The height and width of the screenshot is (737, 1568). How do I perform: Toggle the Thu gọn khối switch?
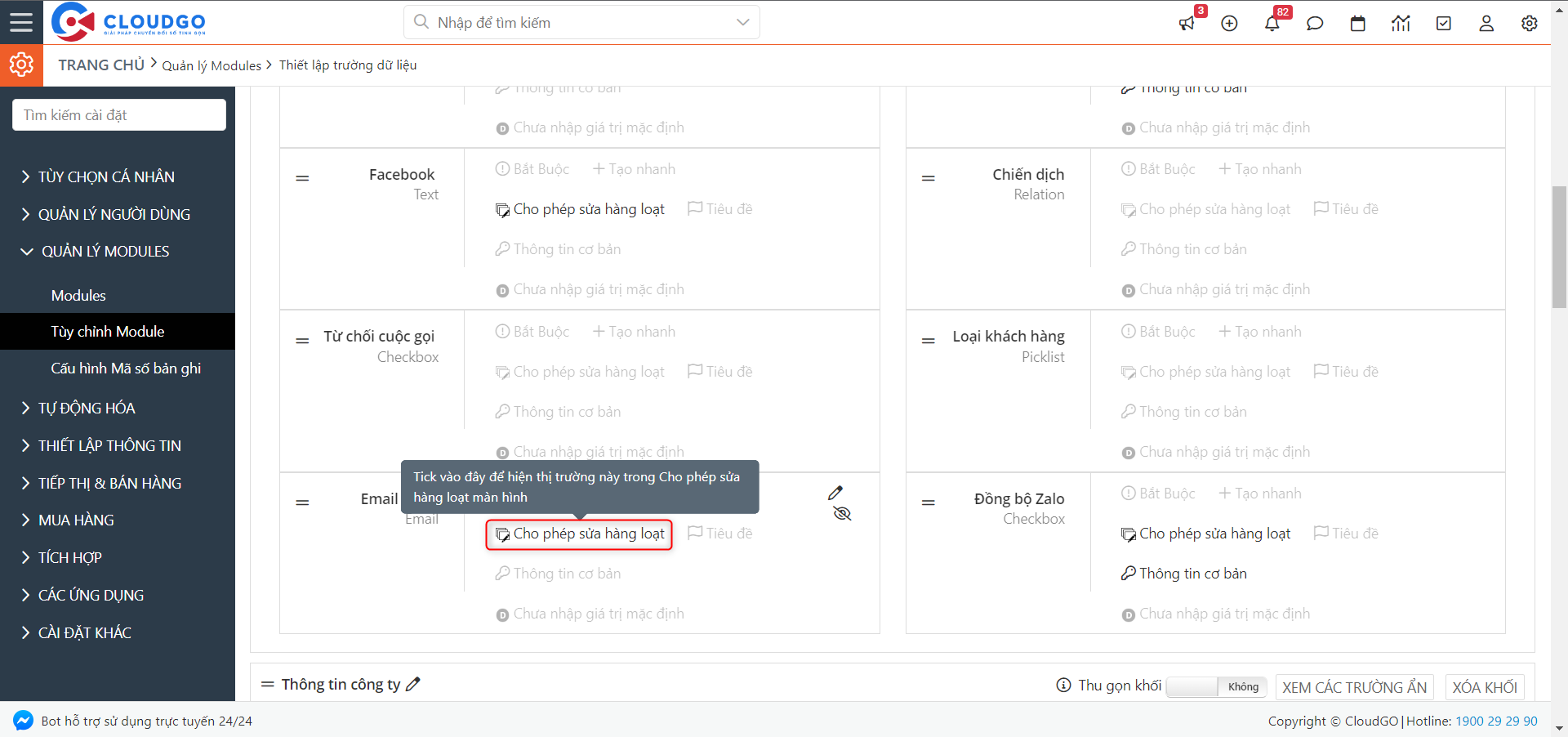pyautogui.click(x=1216, y=686)
